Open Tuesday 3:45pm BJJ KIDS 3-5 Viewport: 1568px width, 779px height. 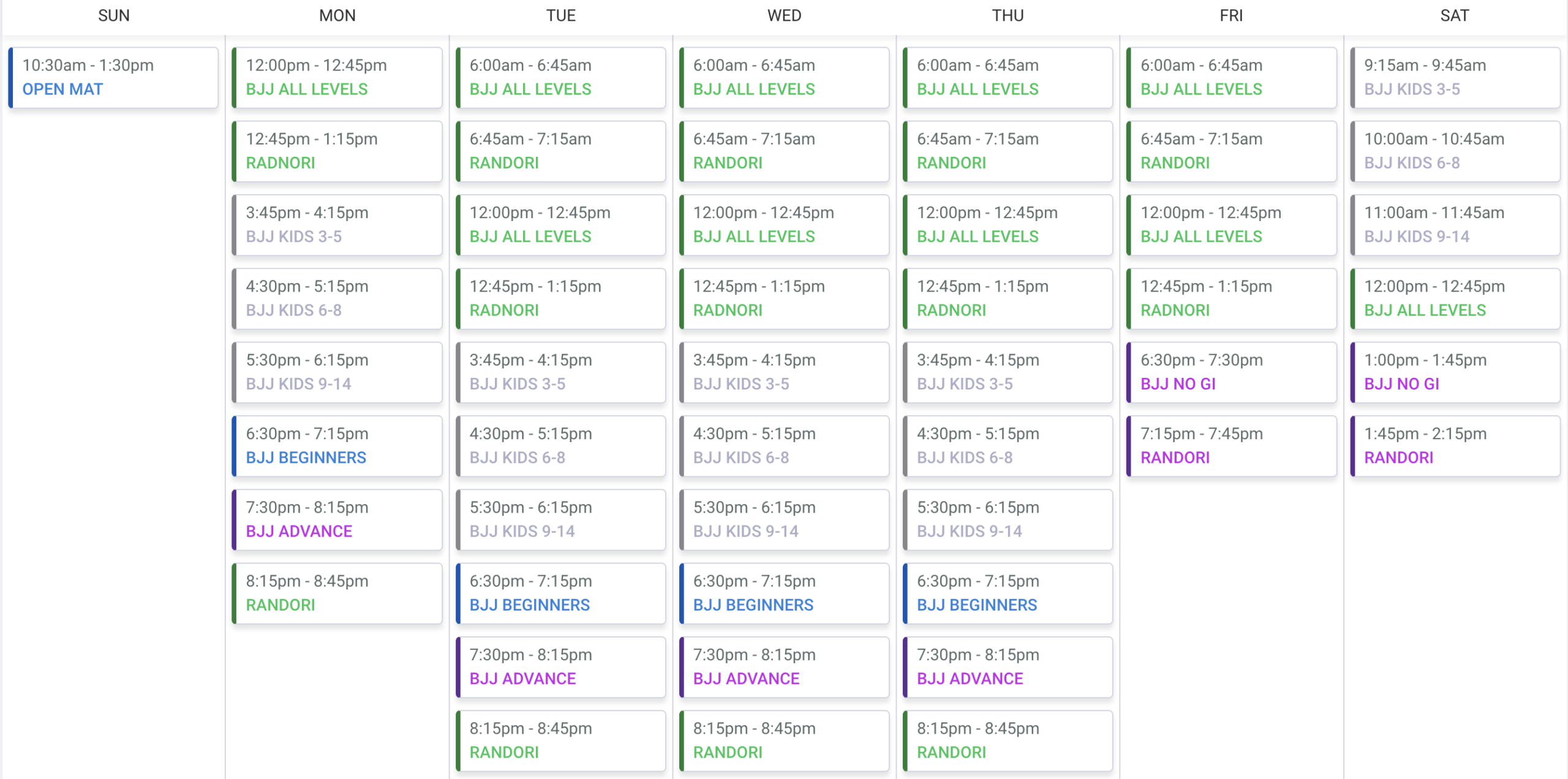[560, 372]
